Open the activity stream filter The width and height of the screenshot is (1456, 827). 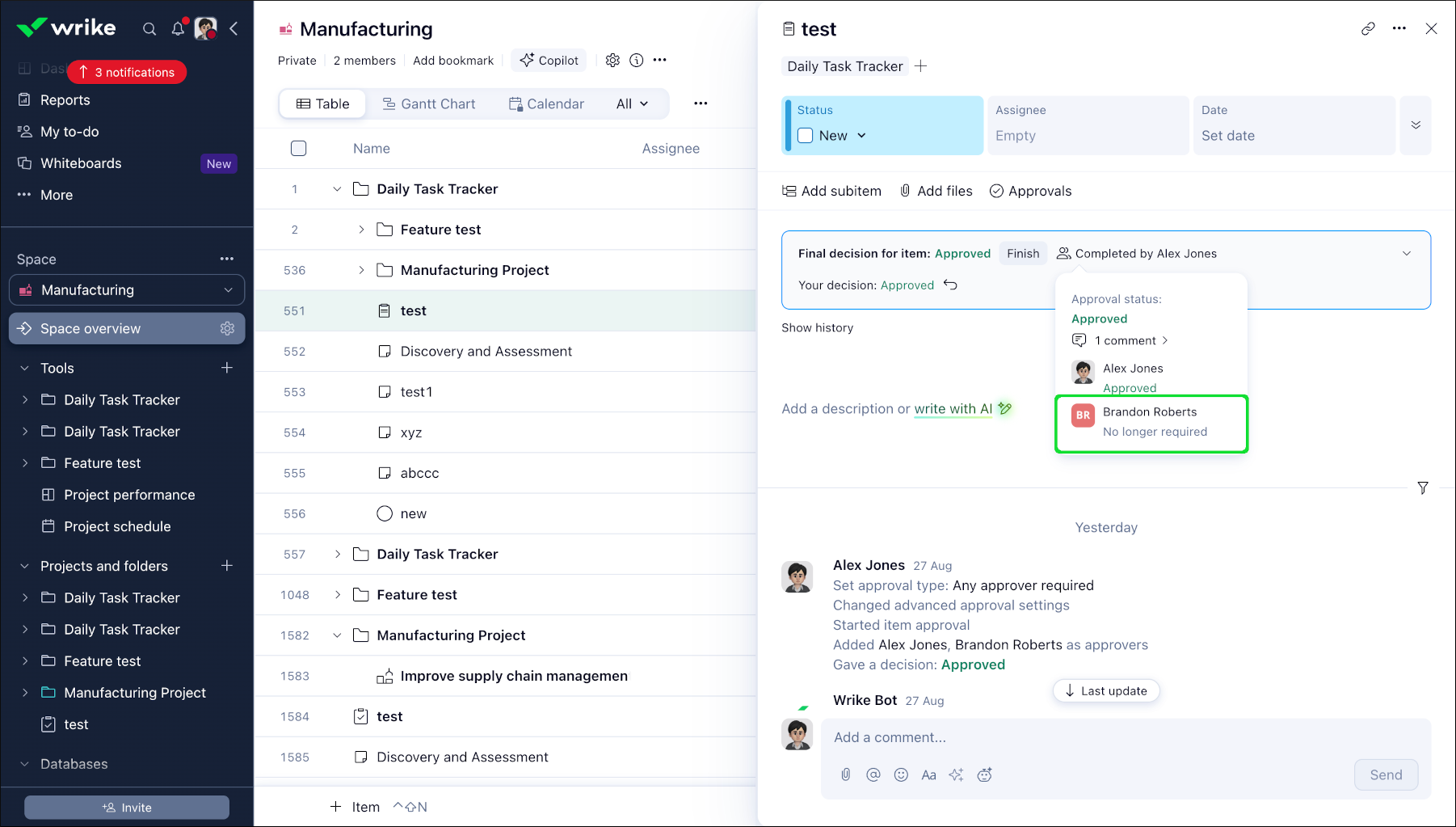(1423, 487)
